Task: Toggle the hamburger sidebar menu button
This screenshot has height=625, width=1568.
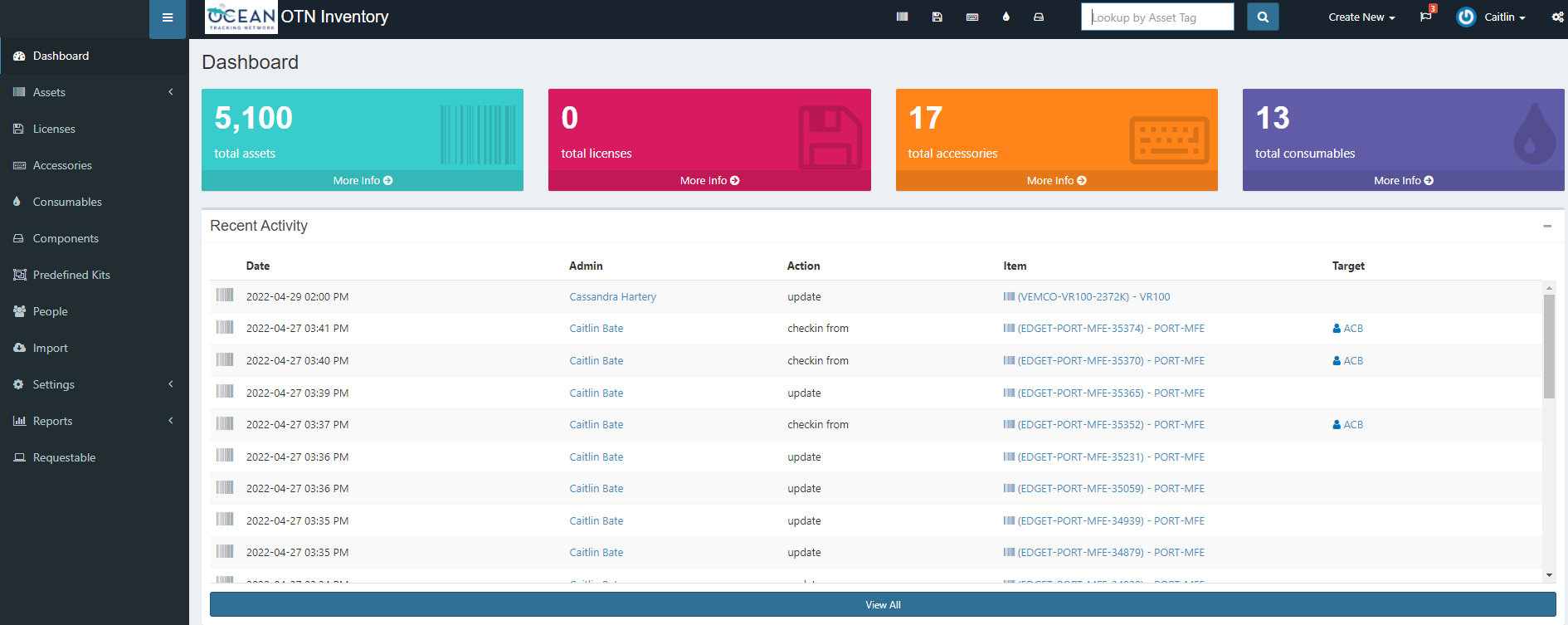Action: coord(168,18)
